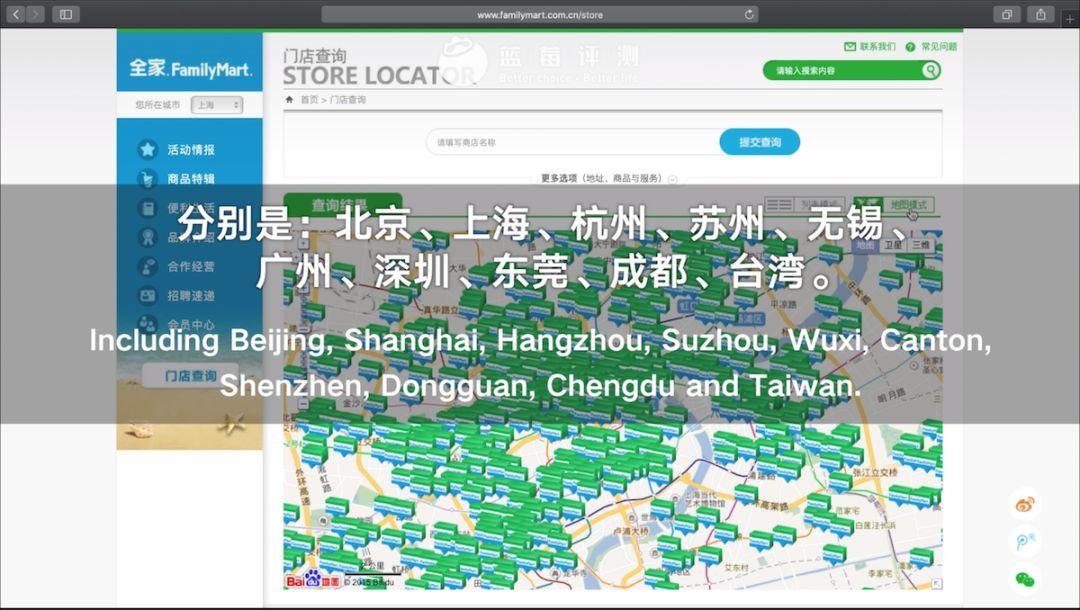Viewport: 1080px width, 610px height.
Task: Expand 更多选项 (地址、商品与服务)
Action: (609, 178)
